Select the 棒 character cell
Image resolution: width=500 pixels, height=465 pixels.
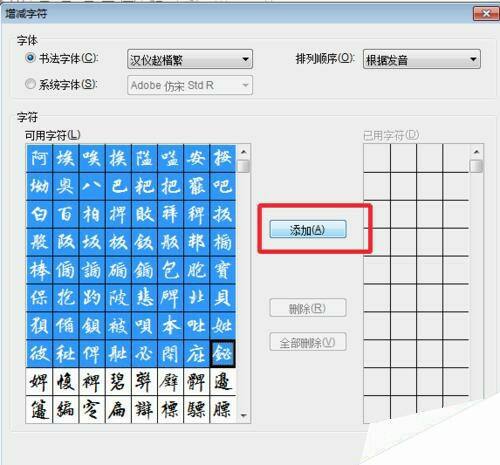(x=39, y=270)
